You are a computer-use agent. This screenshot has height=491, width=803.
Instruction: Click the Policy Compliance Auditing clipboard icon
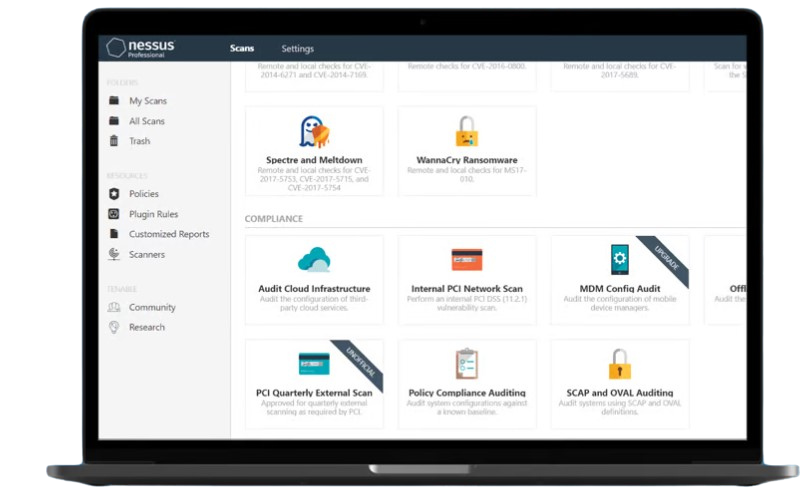467,363
